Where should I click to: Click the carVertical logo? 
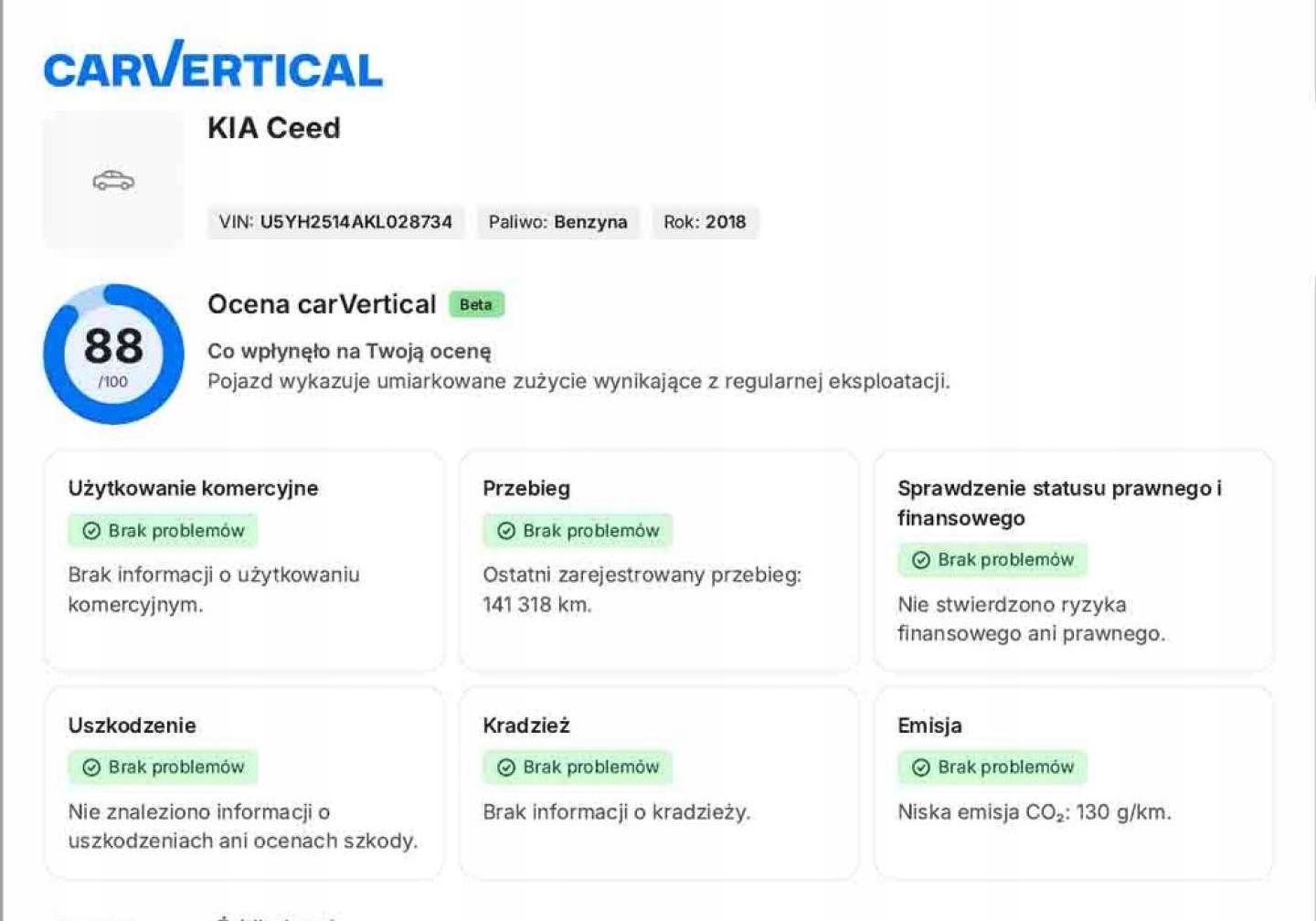[213, 66]
